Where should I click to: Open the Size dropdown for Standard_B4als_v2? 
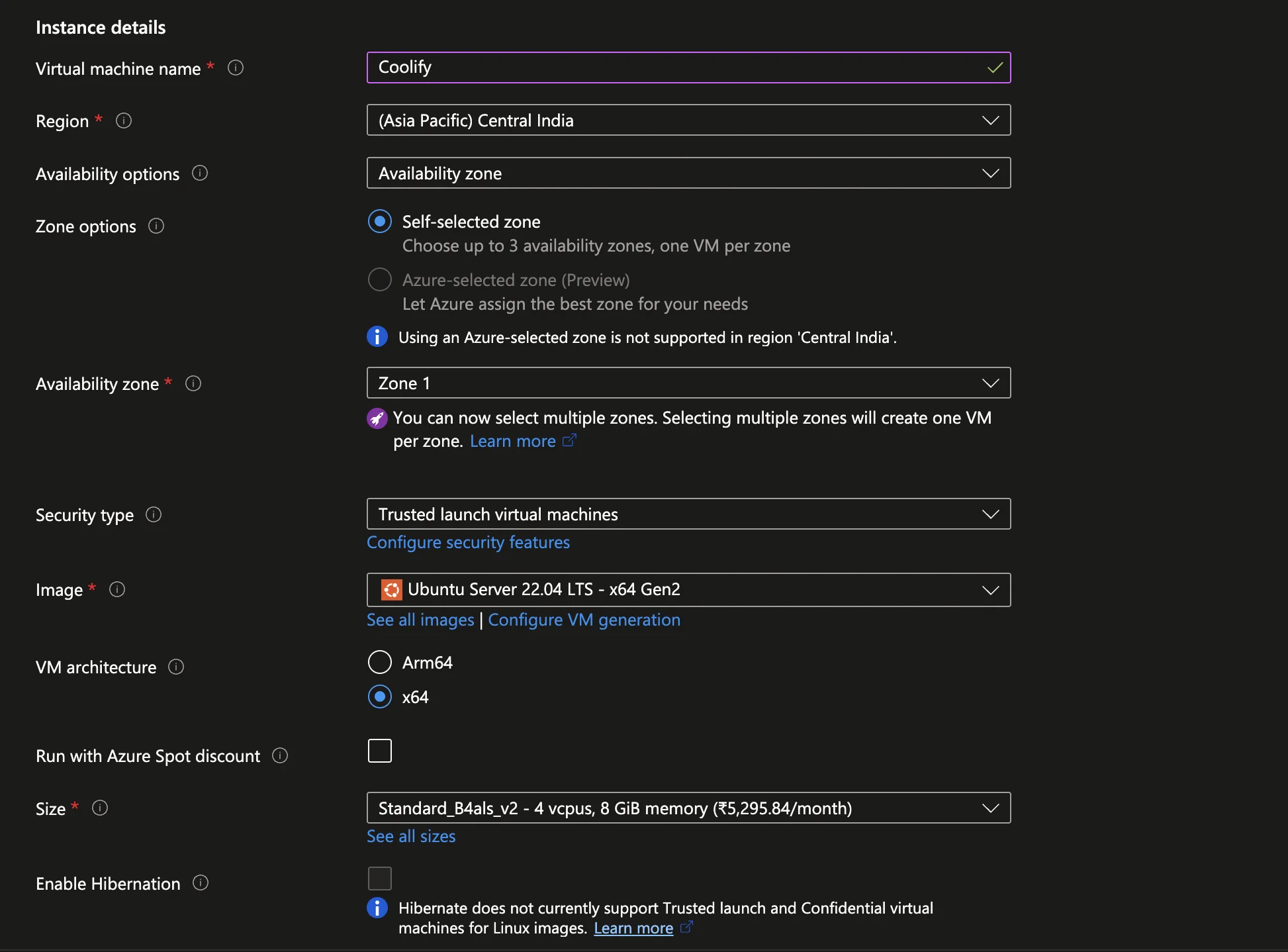point(688,808)
